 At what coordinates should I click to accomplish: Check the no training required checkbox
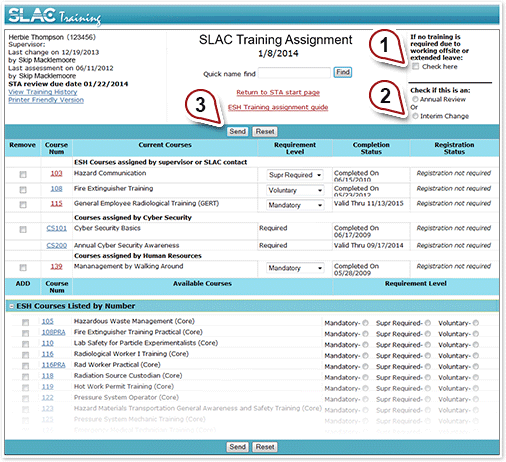coord(415,66)
